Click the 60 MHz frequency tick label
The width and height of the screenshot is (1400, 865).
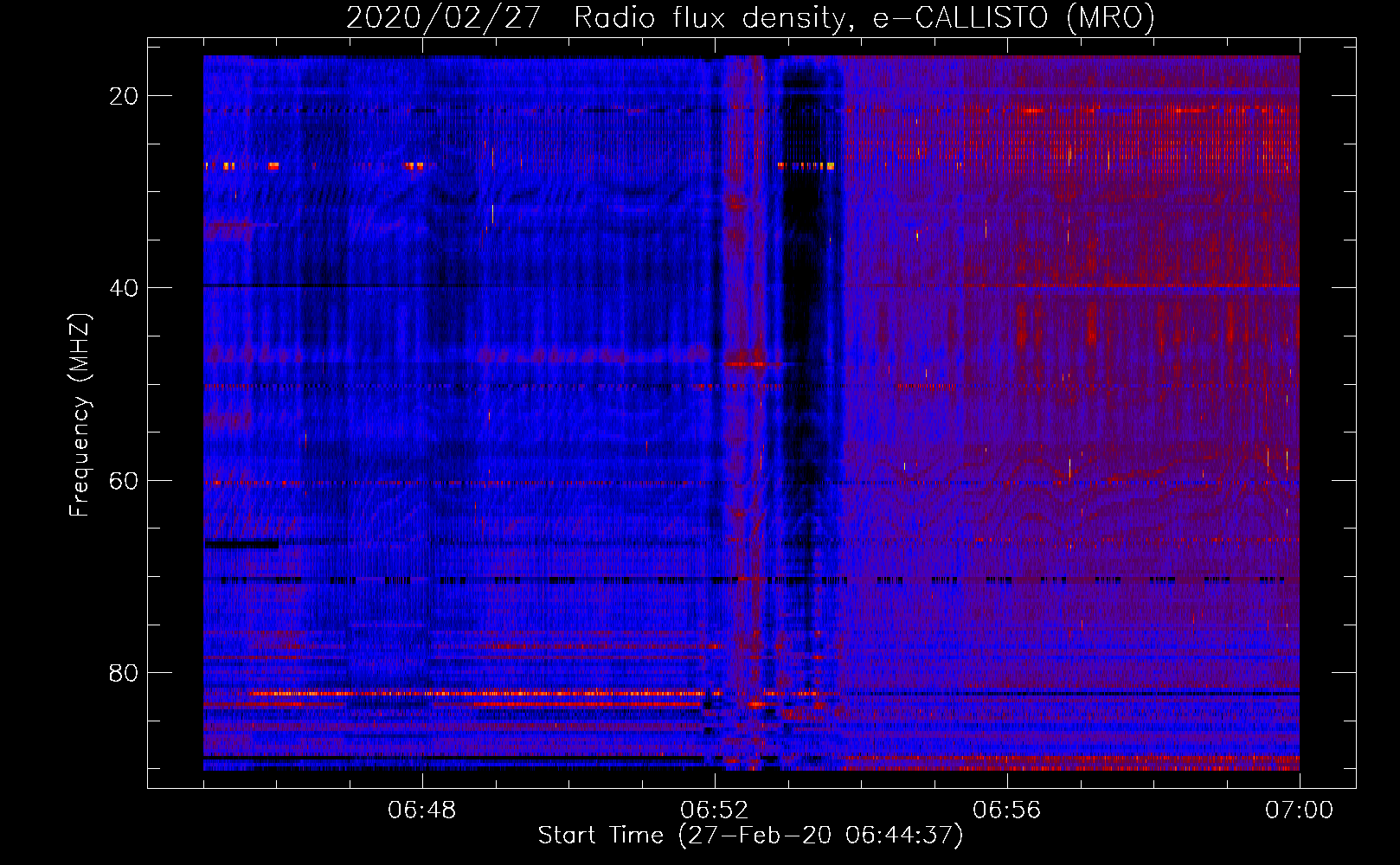[x=124, y=480]
